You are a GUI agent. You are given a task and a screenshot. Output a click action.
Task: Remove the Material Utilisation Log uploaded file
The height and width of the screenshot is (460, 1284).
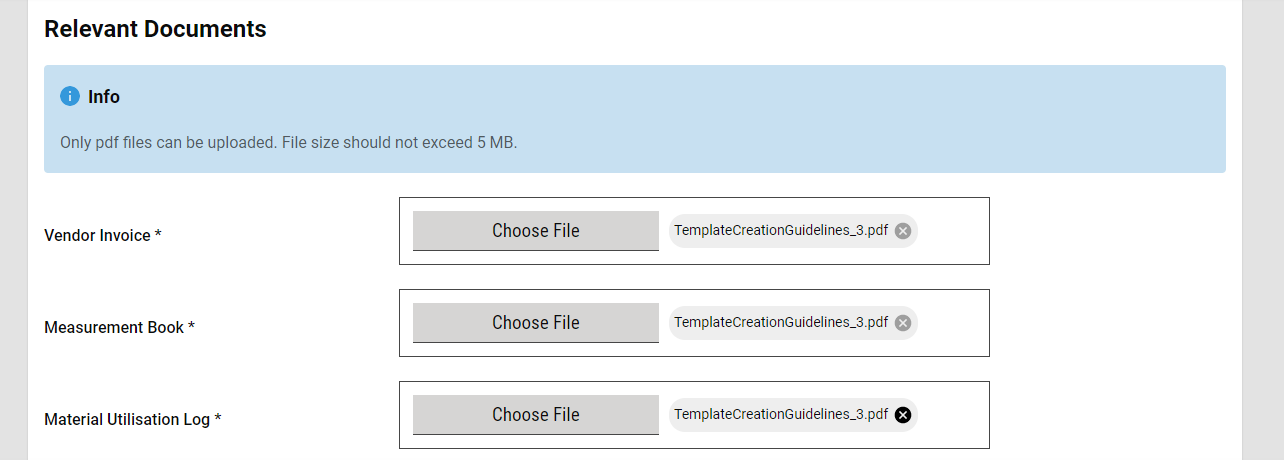[x=903, y=415]
